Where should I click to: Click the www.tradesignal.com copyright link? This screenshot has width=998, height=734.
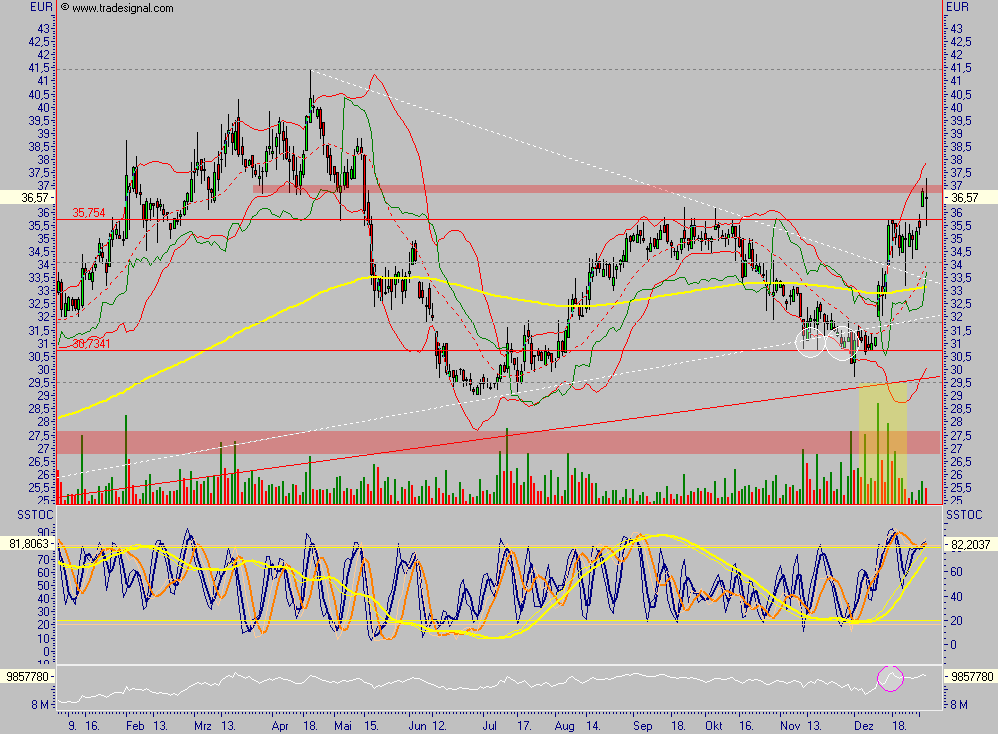pos(120,8)
